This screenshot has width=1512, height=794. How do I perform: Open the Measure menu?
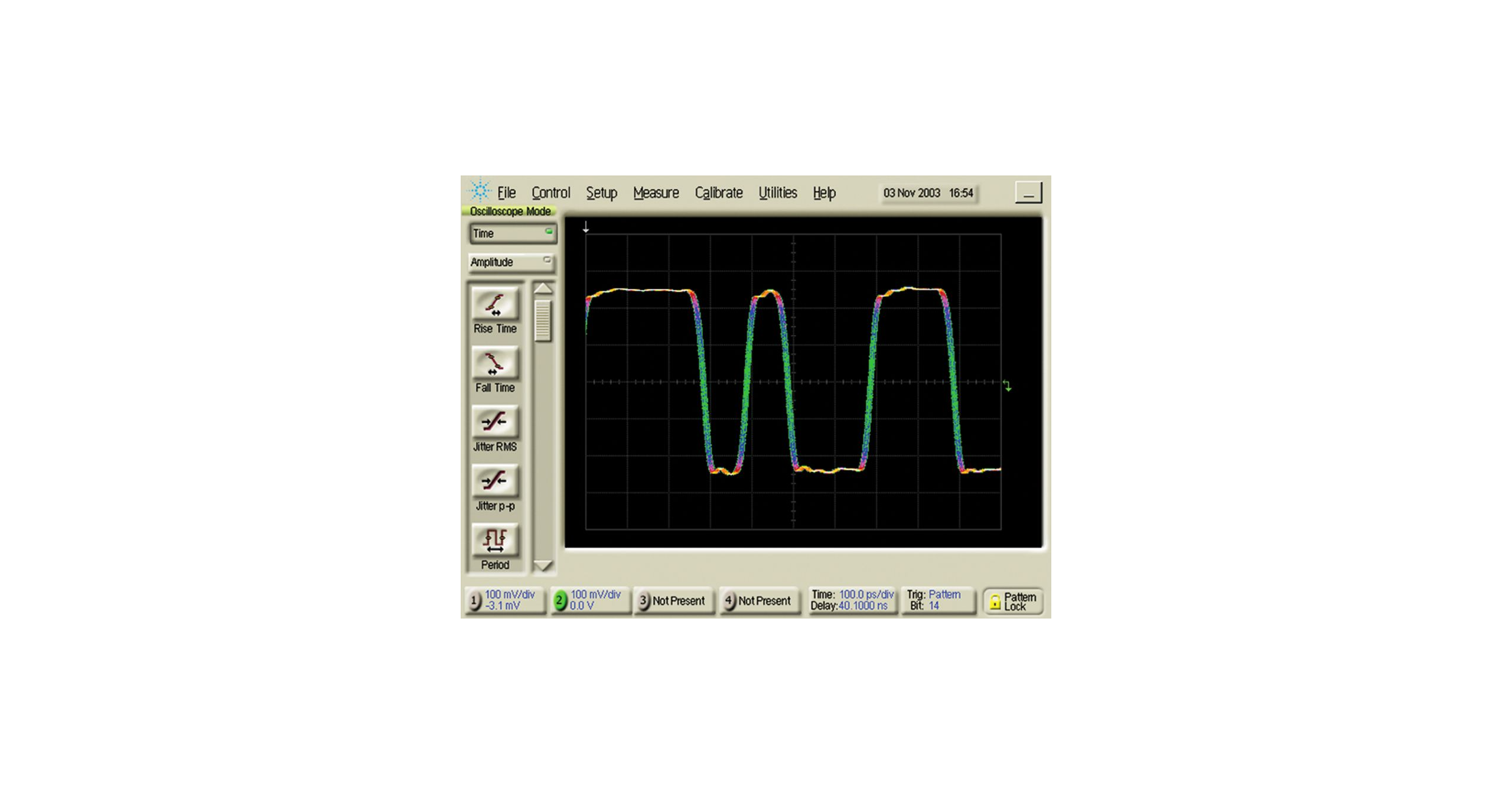(x=656, y=193)
